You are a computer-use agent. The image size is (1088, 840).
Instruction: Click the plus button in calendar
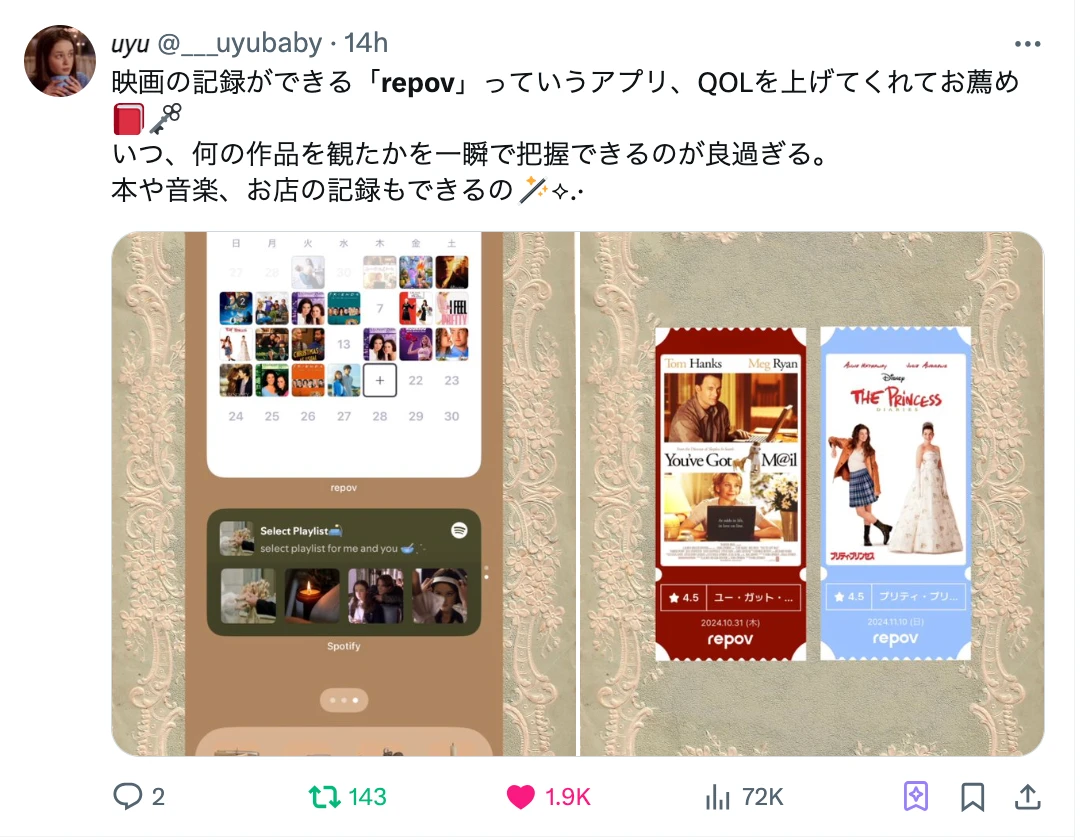click(x=380, y=380)
